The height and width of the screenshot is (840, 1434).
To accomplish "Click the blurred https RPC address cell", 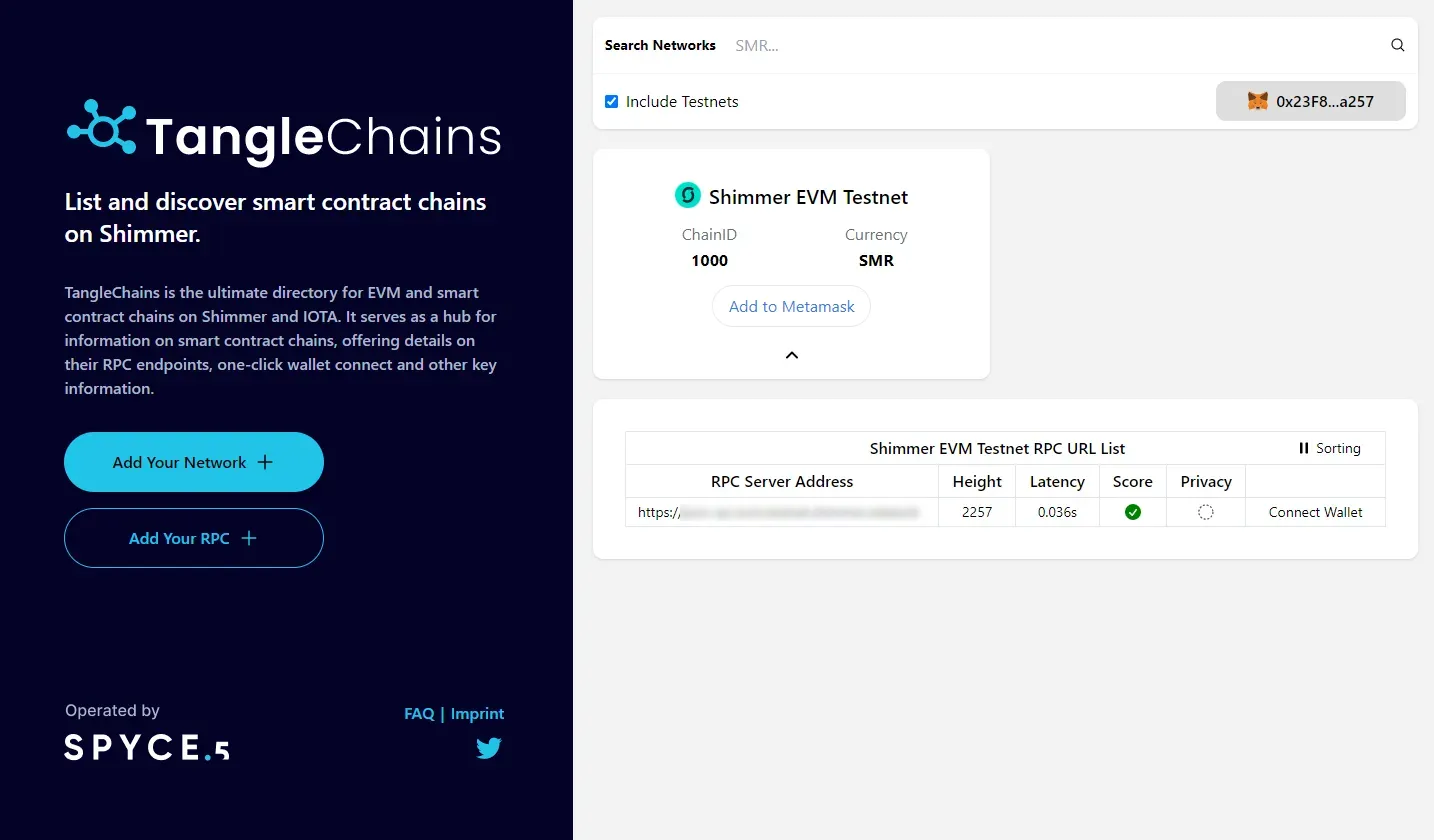I will (x=782, y=512).
